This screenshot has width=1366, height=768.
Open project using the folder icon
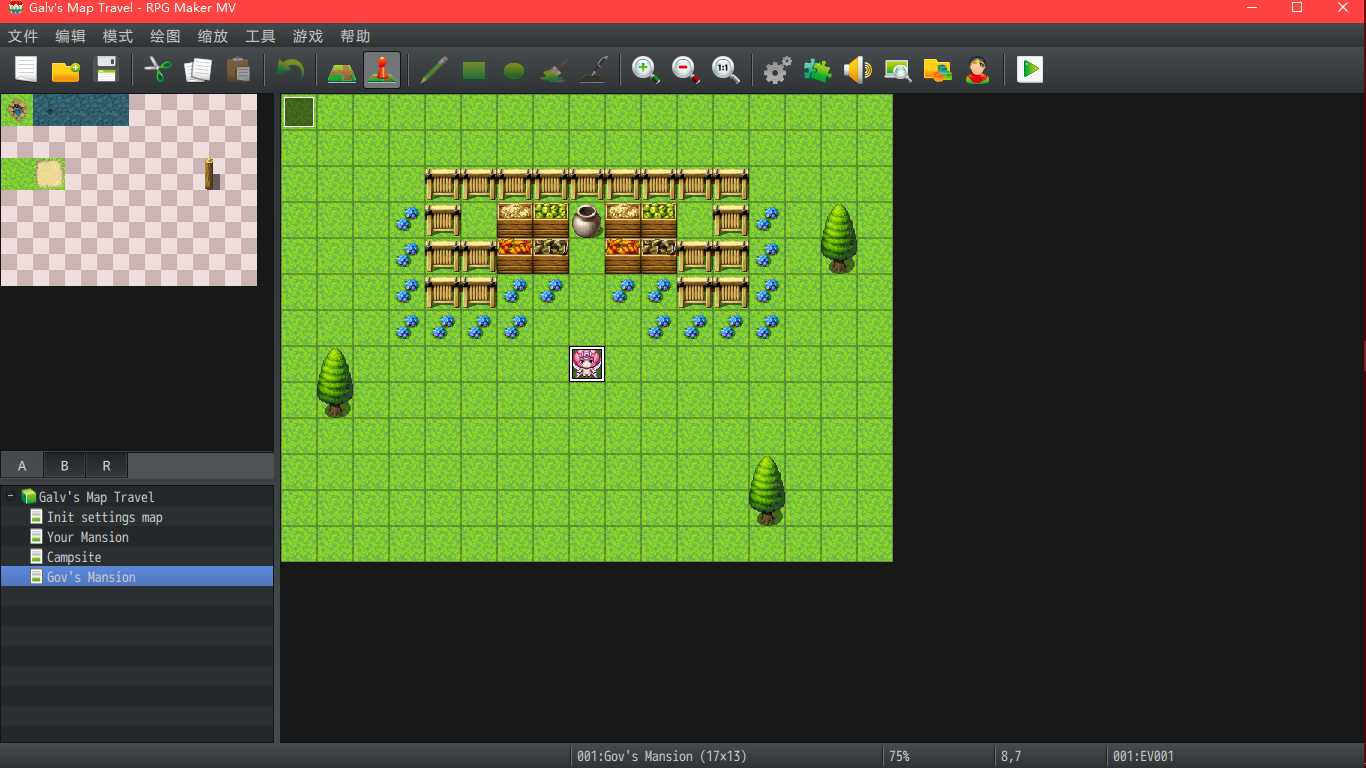[x=66, y=70]
